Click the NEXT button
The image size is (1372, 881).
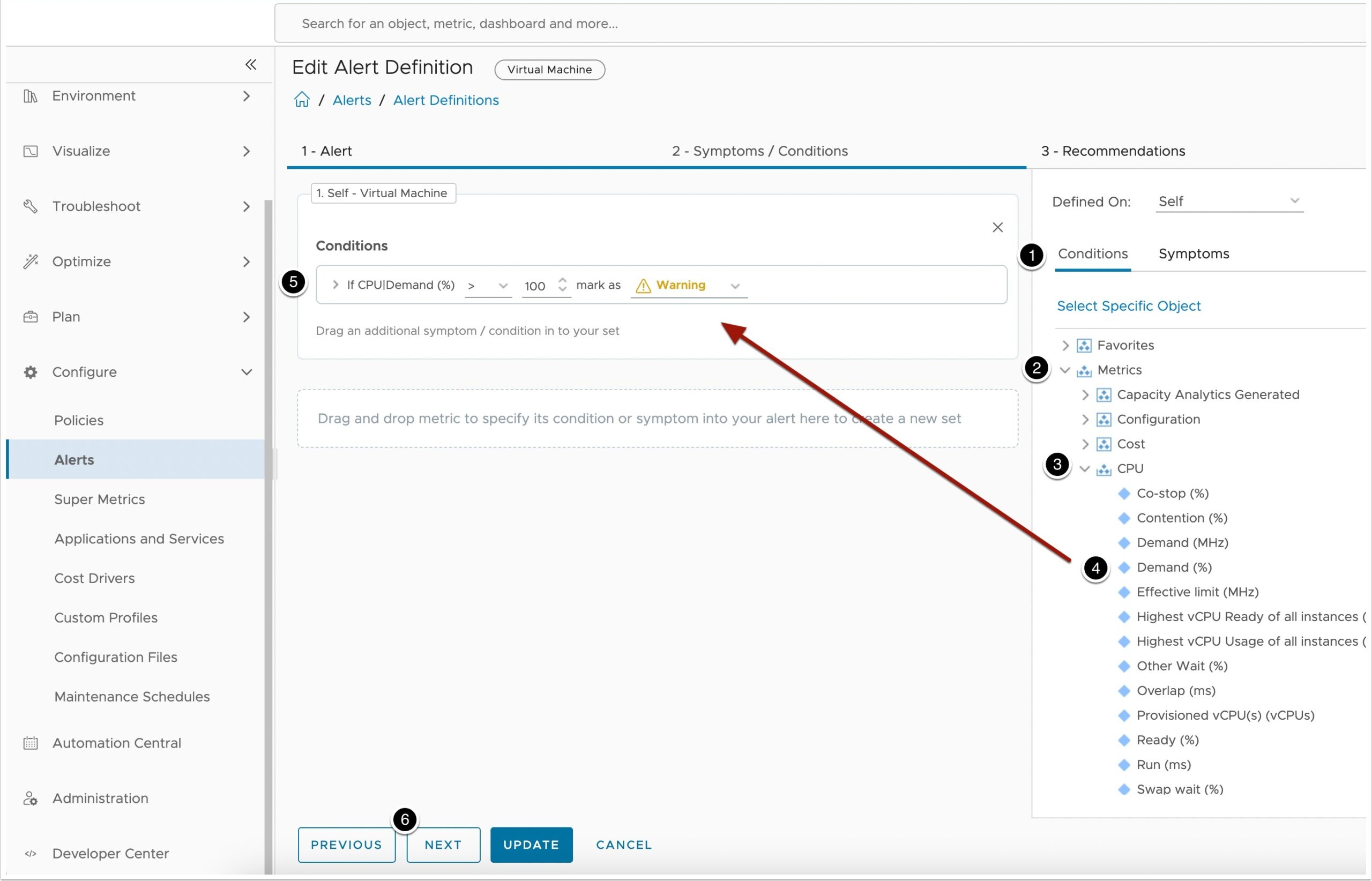pos(443,845)
